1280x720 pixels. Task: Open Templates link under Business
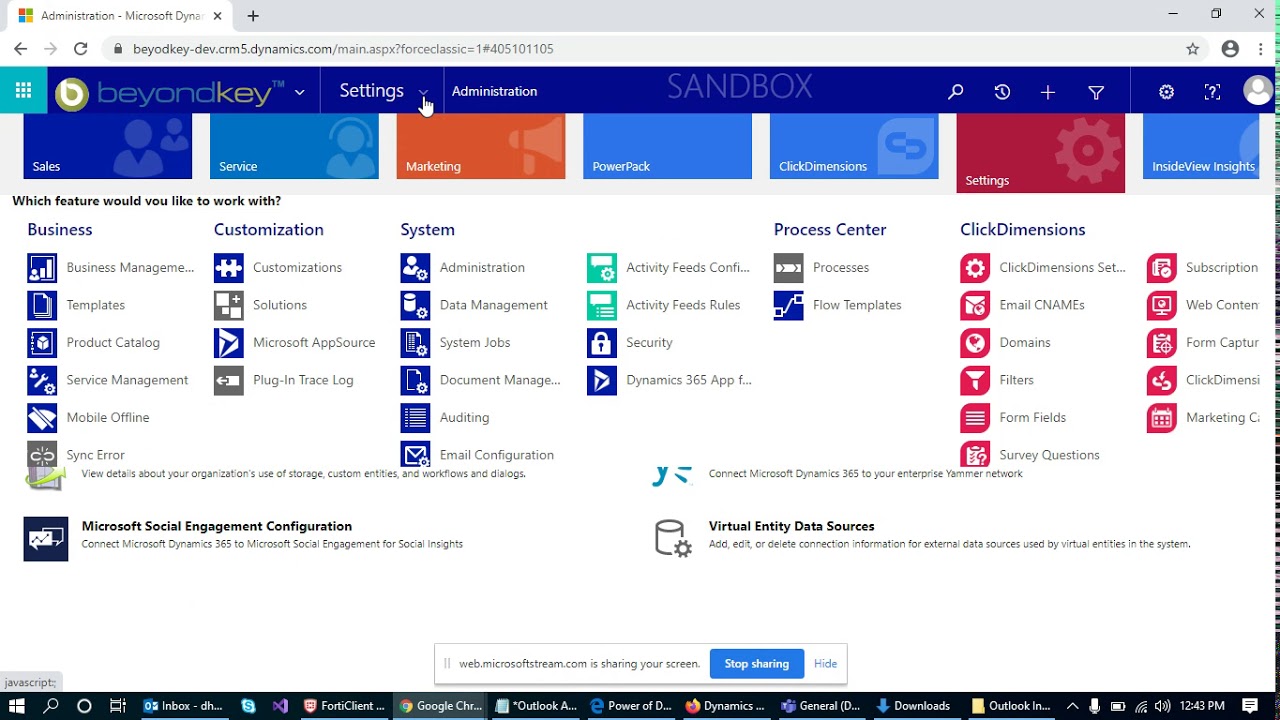96,305
